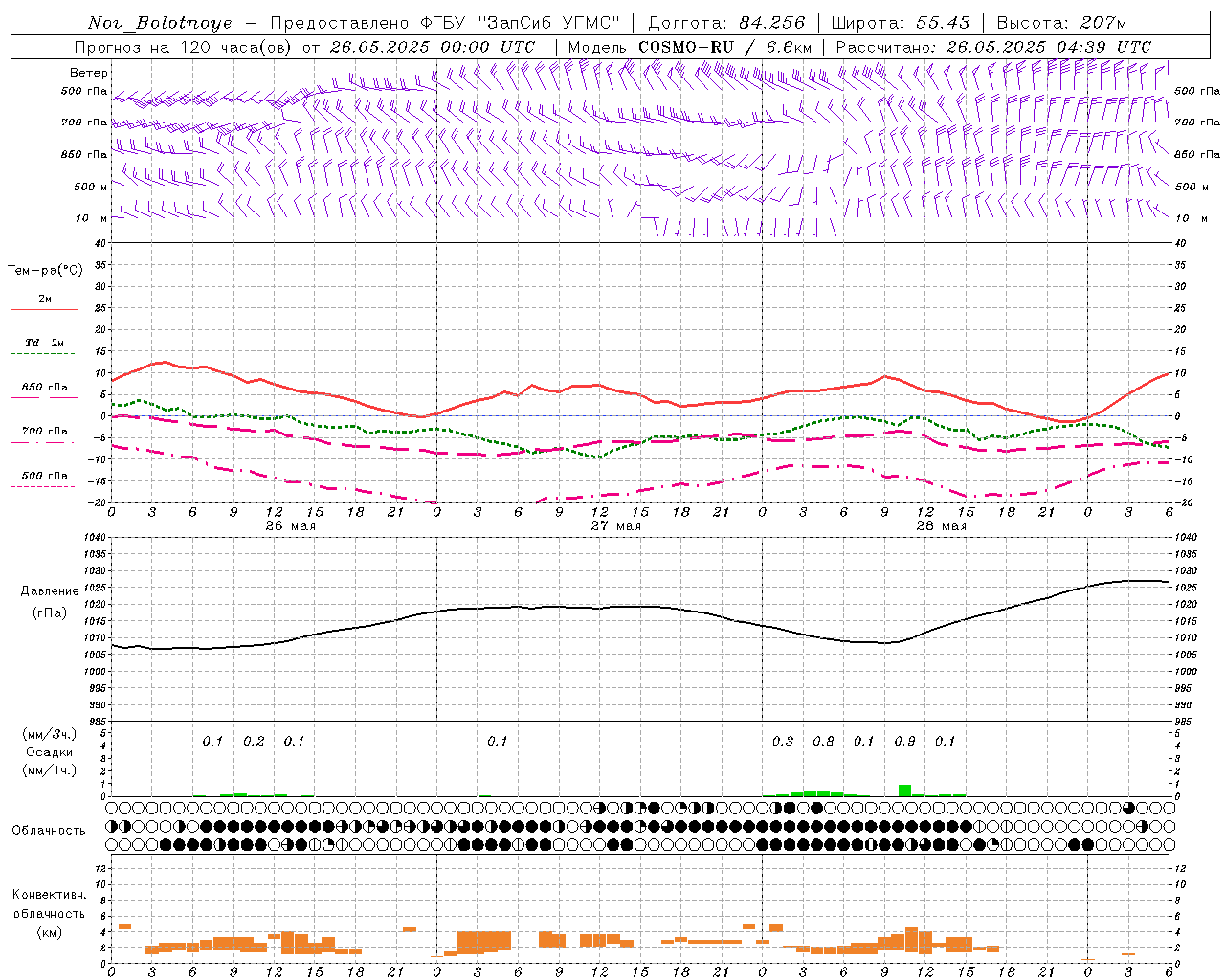Click the Тем-ра(°C) axis label
This screenshot has height=980, width=1225.
[45, 271]
